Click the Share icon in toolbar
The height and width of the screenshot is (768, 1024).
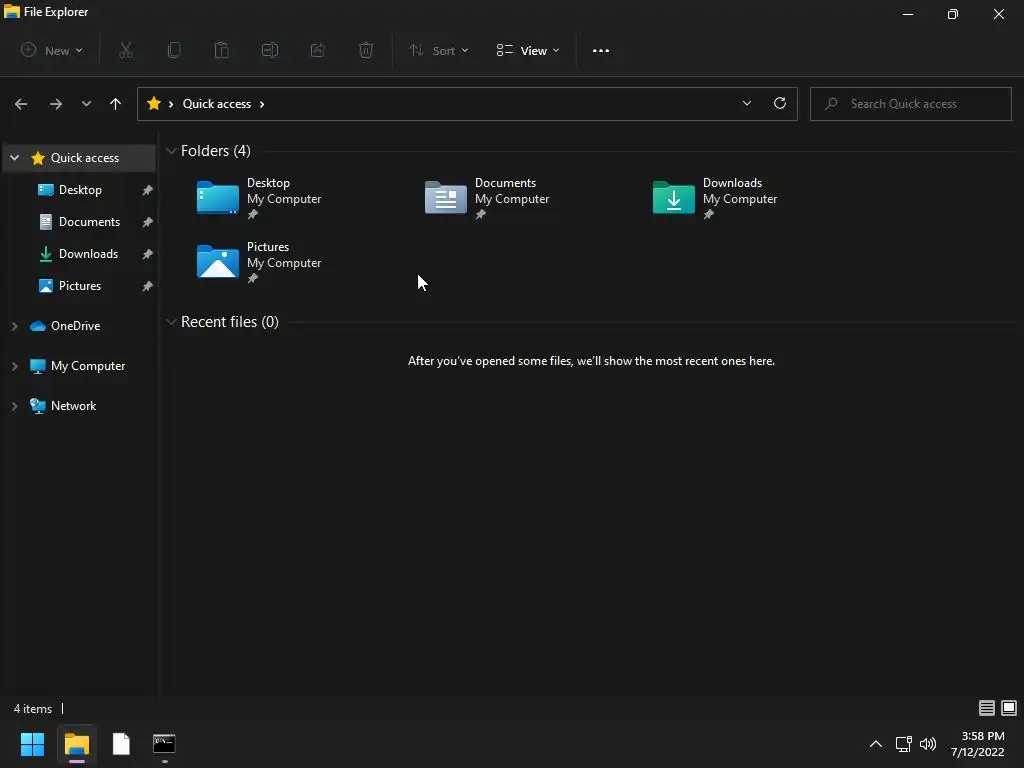(x=318, y=50)
